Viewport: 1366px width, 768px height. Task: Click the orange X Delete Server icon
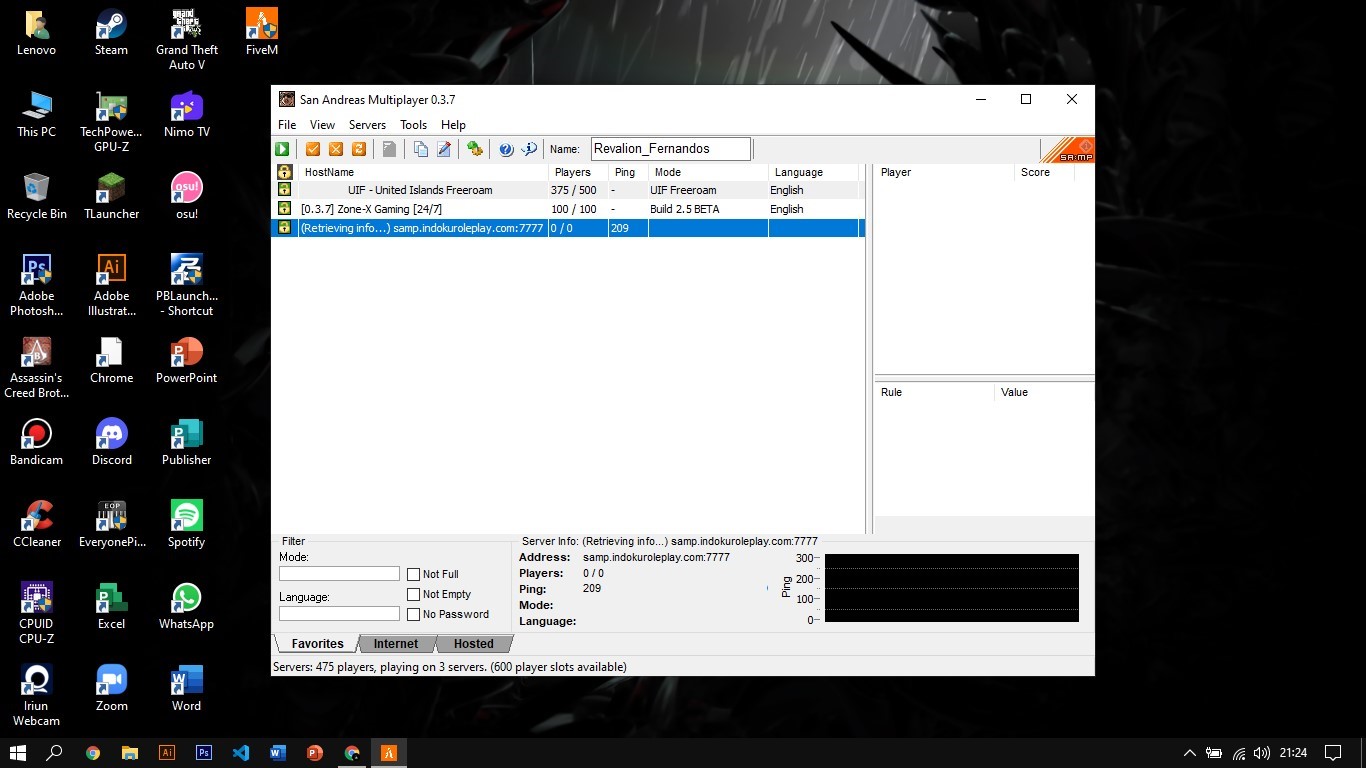[x=336, y=149]
